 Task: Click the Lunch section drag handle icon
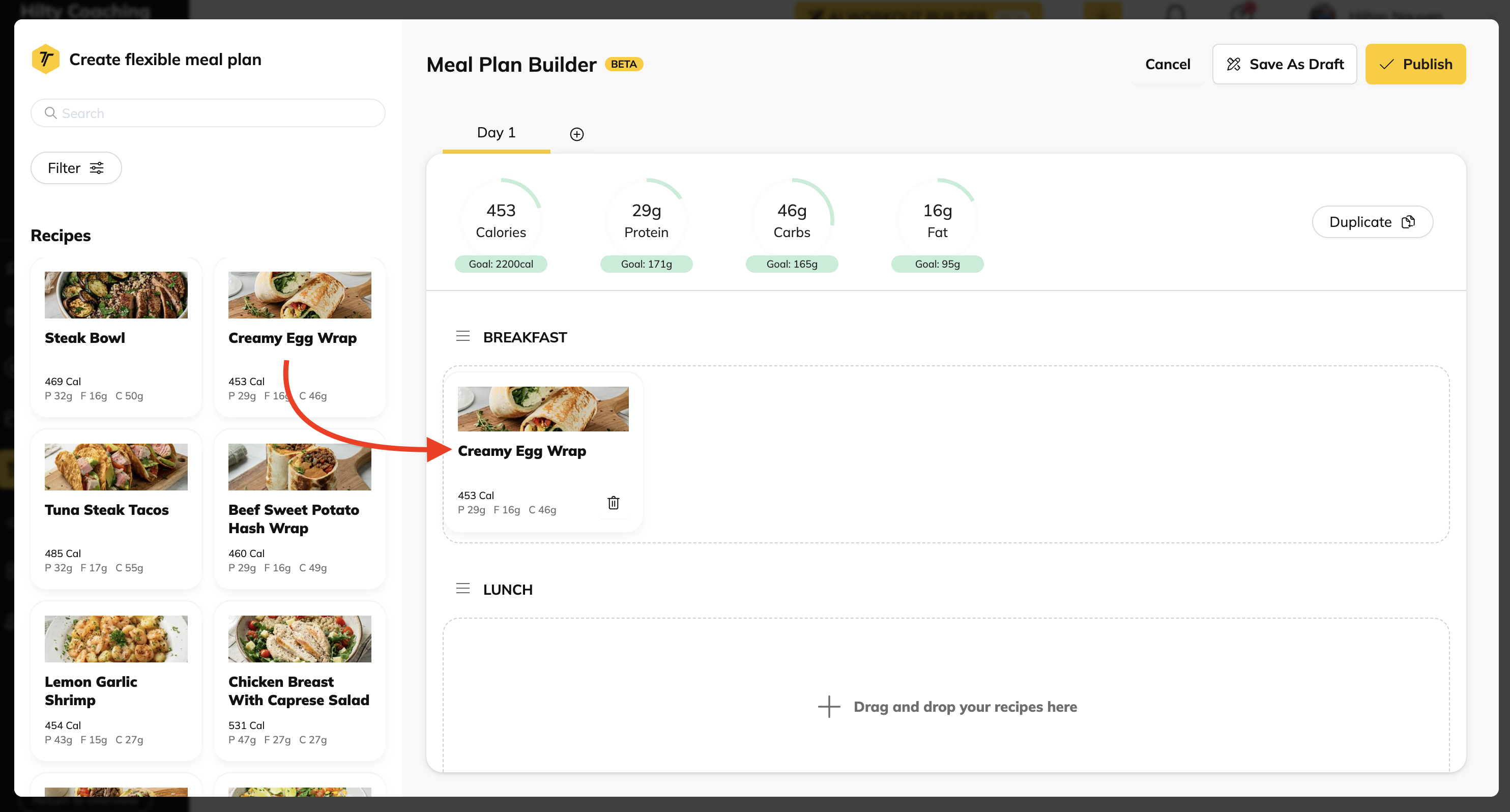[x=462, y=589]
